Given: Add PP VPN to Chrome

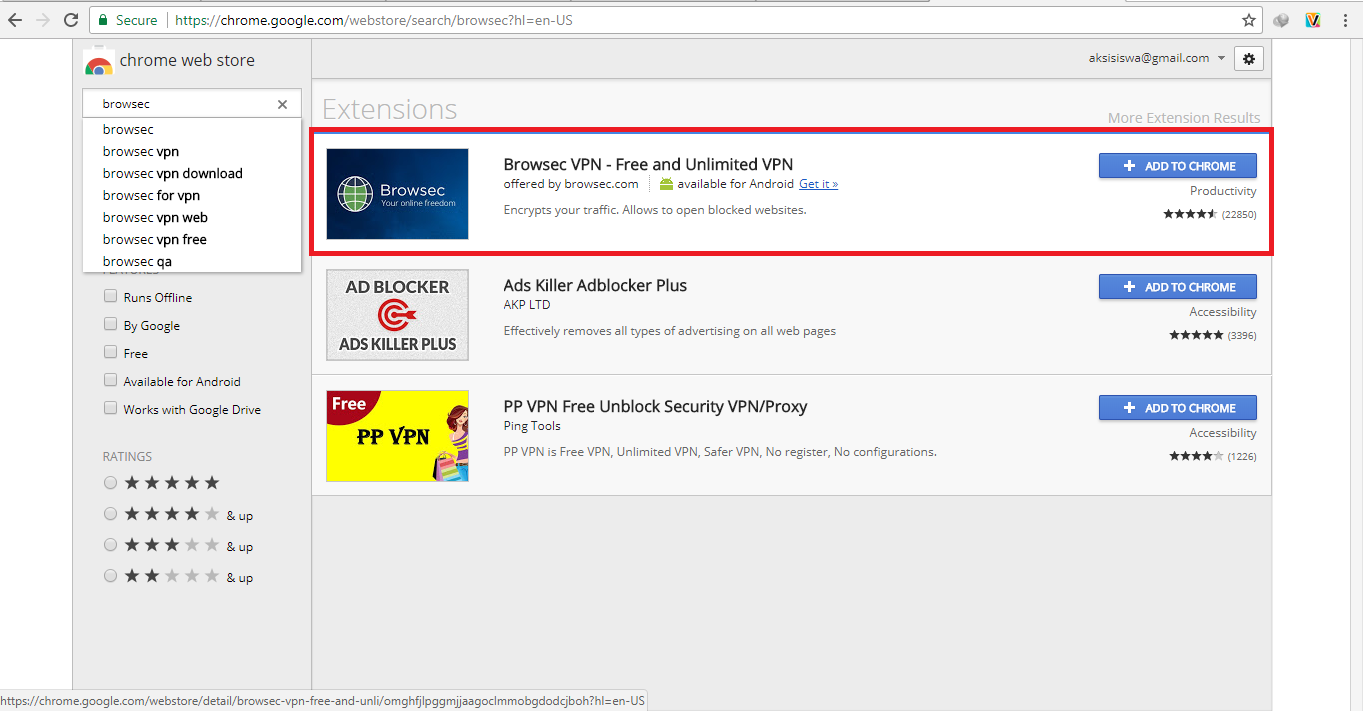Looking at the screenshot, I should coord(1178,408).
